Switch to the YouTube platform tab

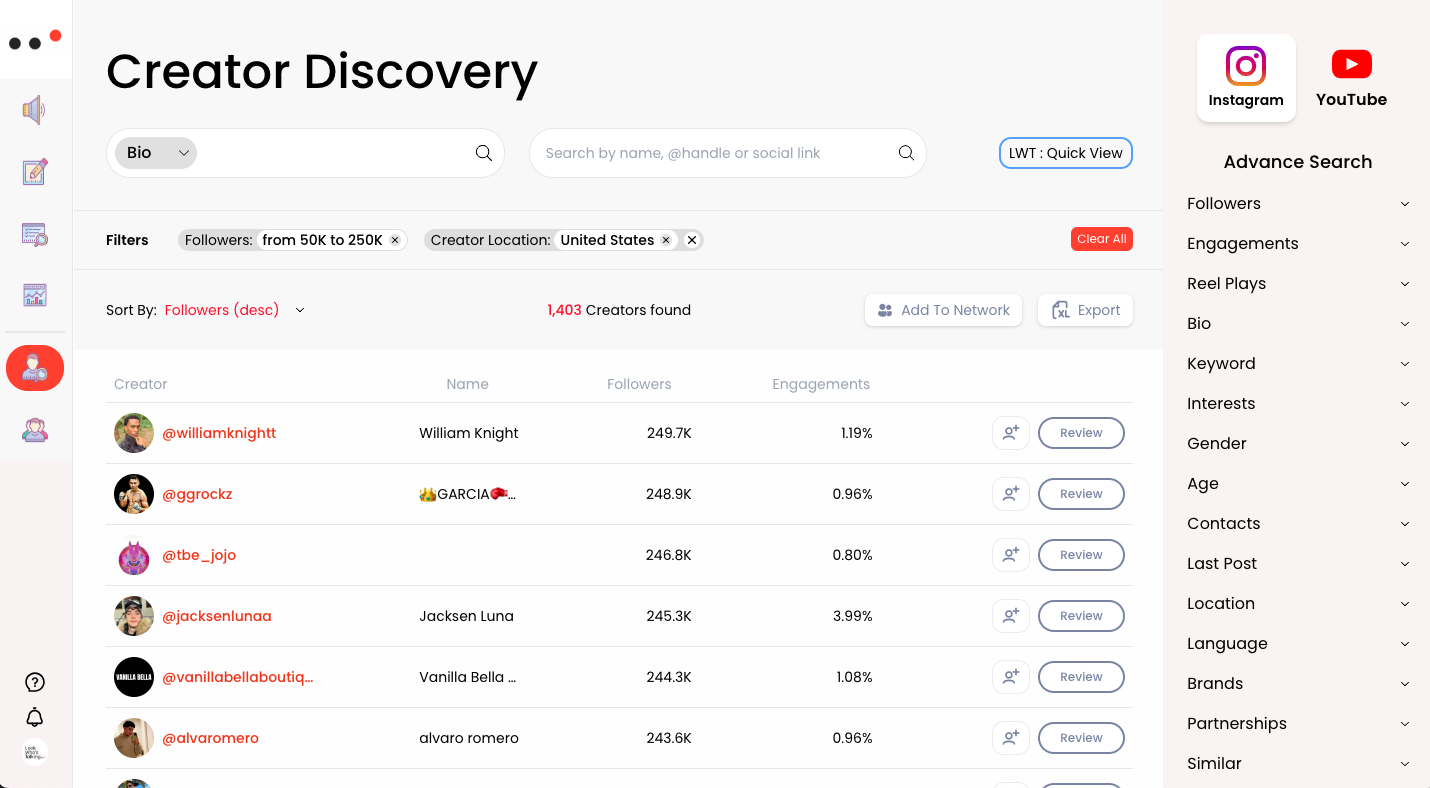(1351, 78)
